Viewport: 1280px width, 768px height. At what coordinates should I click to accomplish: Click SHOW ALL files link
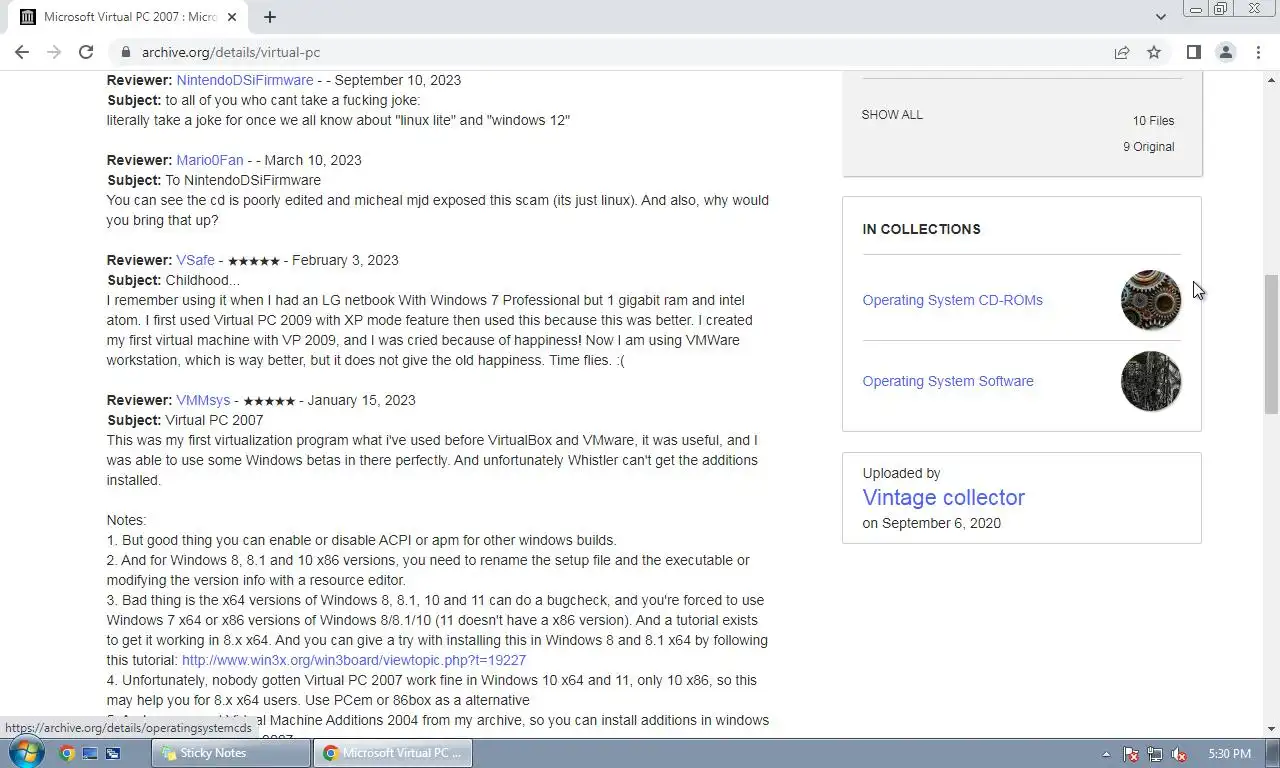pyautogui.click(x=892, y=115)
